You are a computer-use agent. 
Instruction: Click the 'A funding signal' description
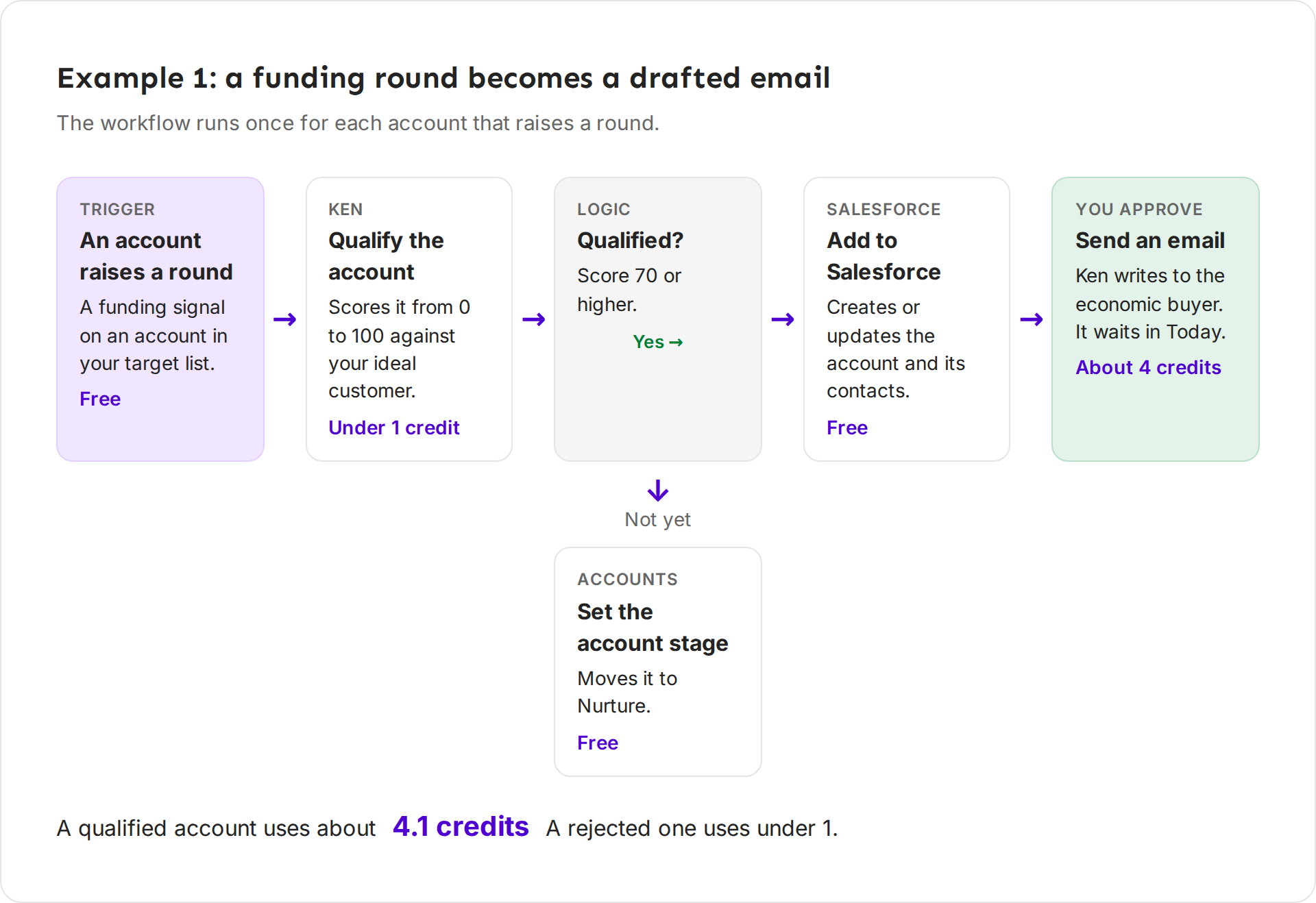154,335
